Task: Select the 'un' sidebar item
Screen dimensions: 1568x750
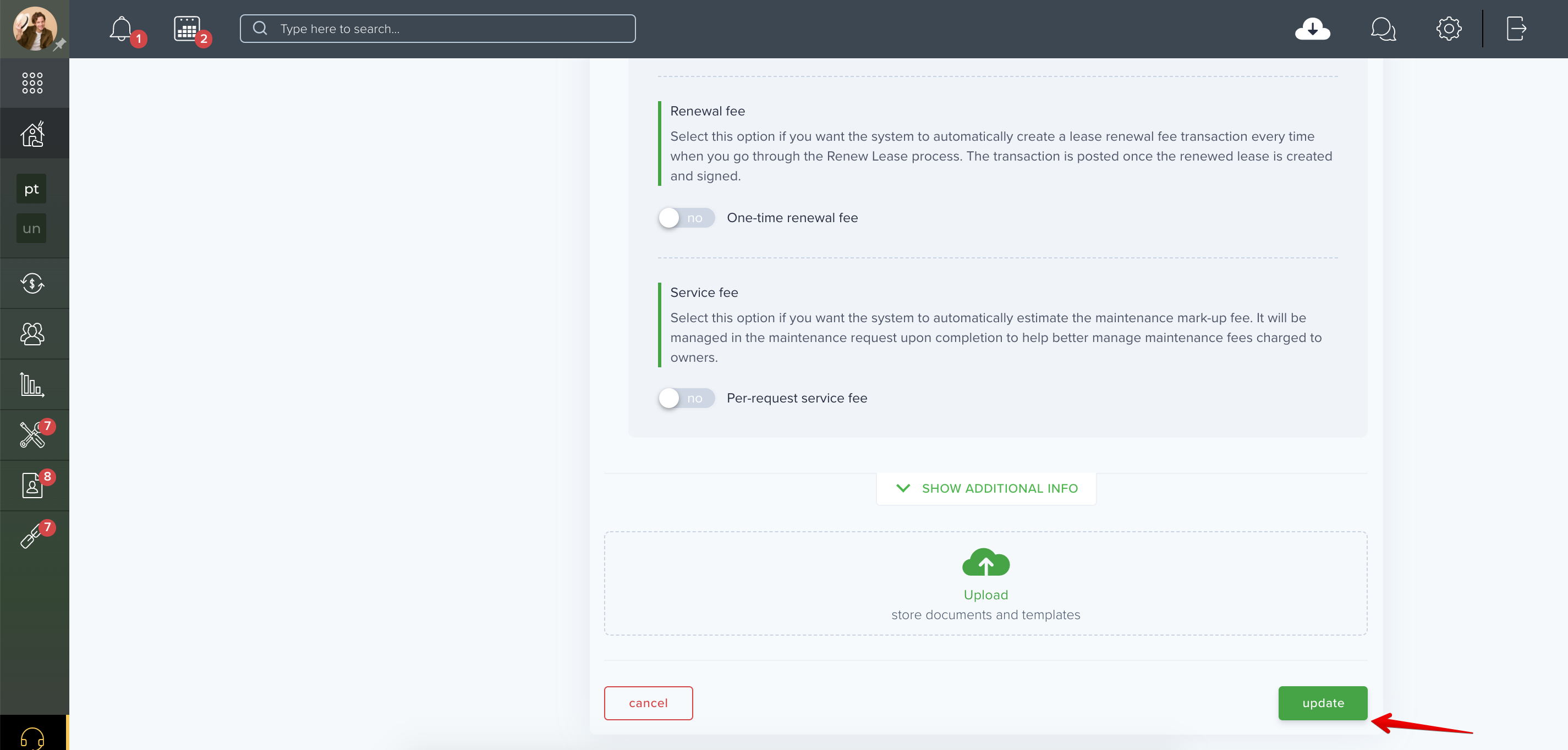Action: [31, 229]
